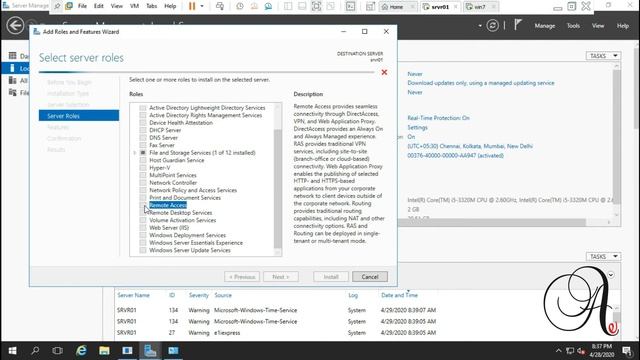640x360 pixels.
Task: Collapse the events section chevron
Action: coord(611,275)
